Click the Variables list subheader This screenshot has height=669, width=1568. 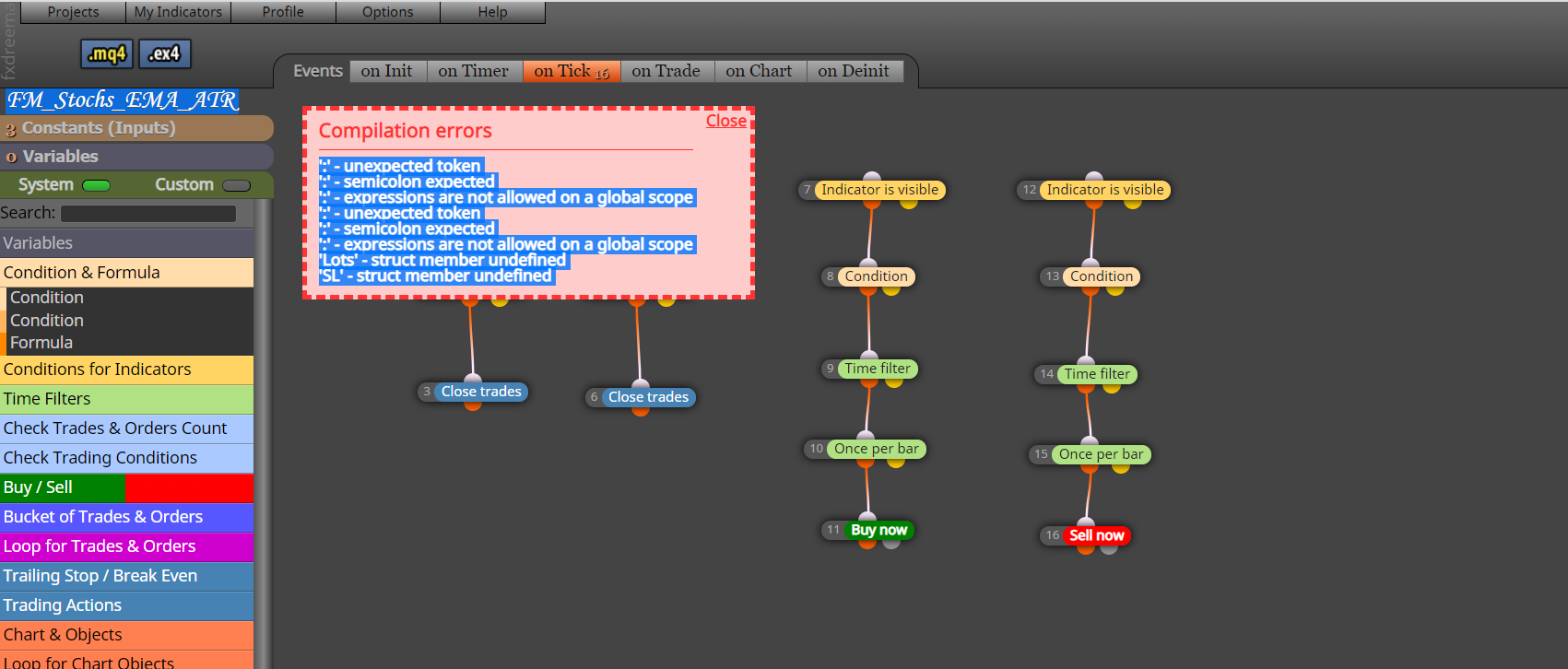click(x=126, y=243)
